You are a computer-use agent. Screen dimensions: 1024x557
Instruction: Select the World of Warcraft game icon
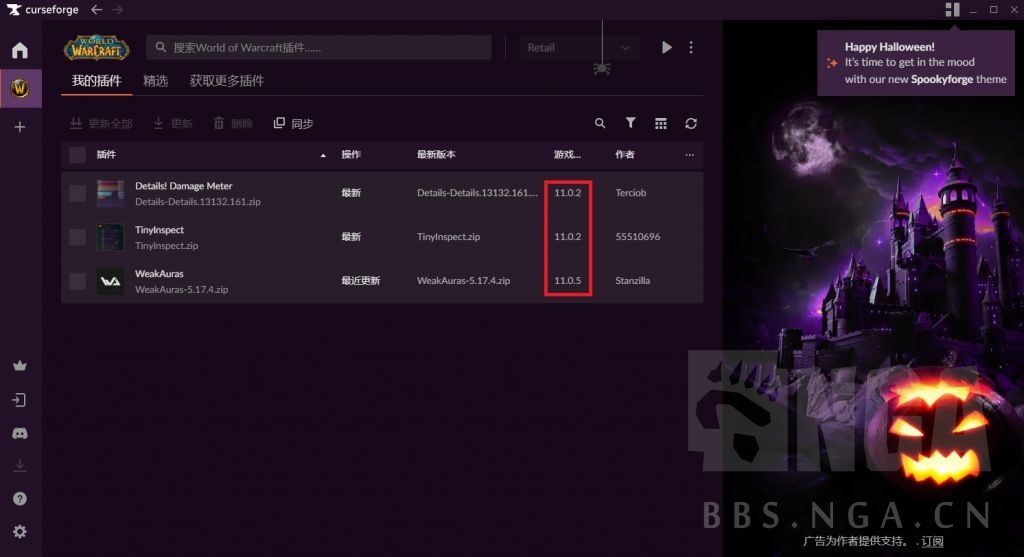(20, 89)
